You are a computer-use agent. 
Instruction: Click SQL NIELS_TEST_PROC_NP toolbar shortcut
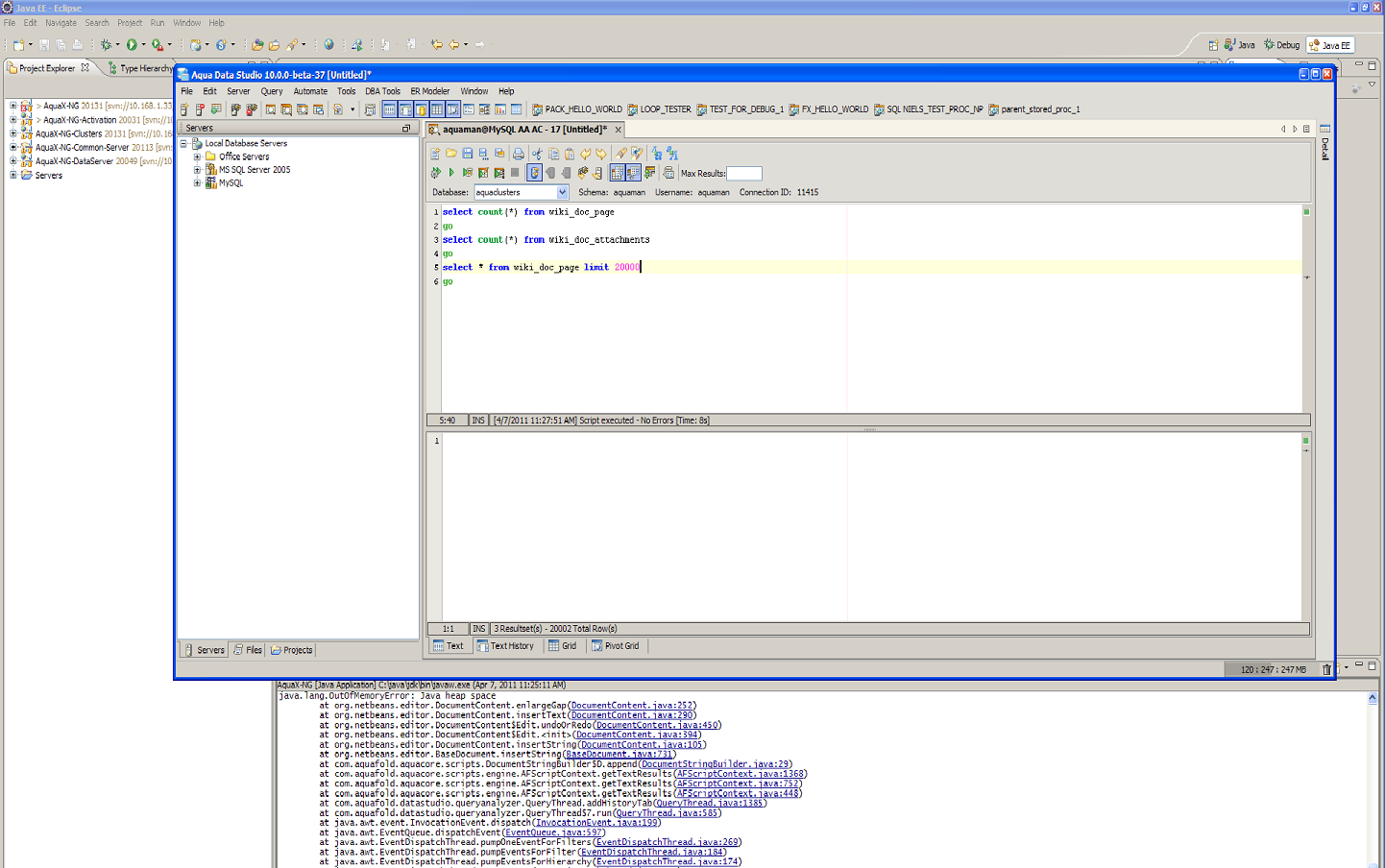[928, 109]
